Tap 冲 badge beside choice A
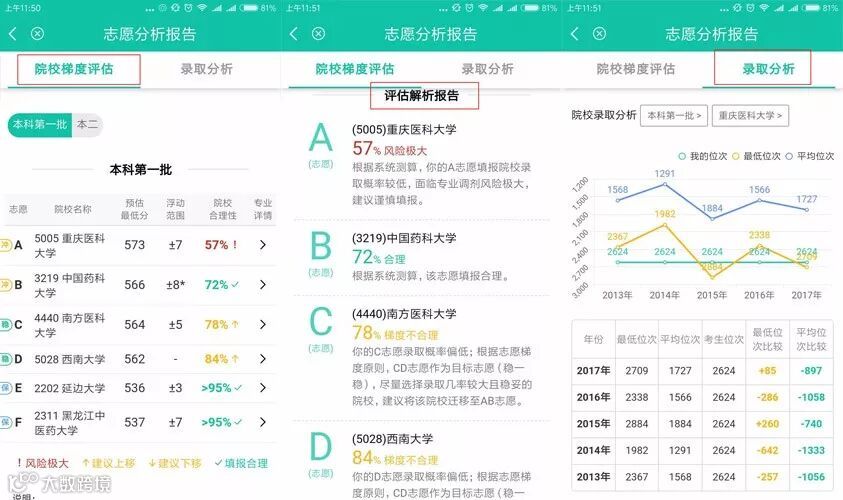The image size is (843, 500). pos(6,245)
